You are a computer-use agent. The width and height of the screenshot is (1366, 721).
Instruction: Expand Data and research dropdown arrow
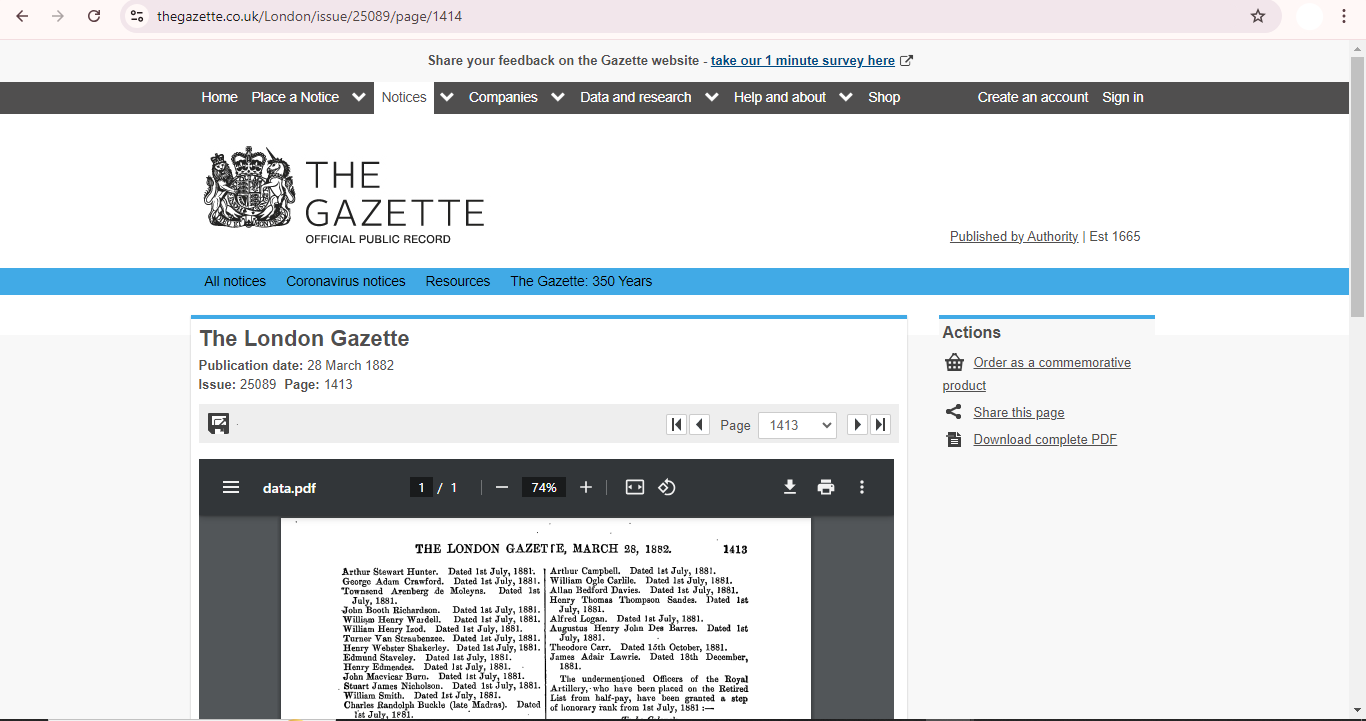(x=711, y=97)
